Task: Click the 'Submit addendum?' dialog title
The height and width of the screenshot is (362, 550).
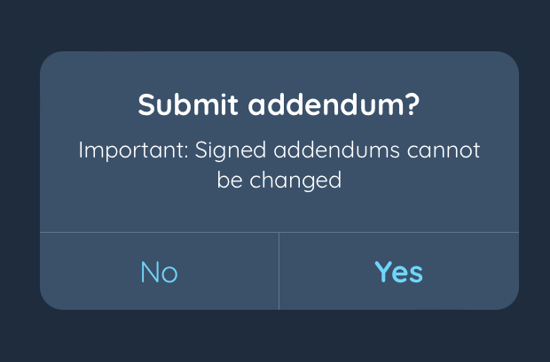Action: point(279,105)
